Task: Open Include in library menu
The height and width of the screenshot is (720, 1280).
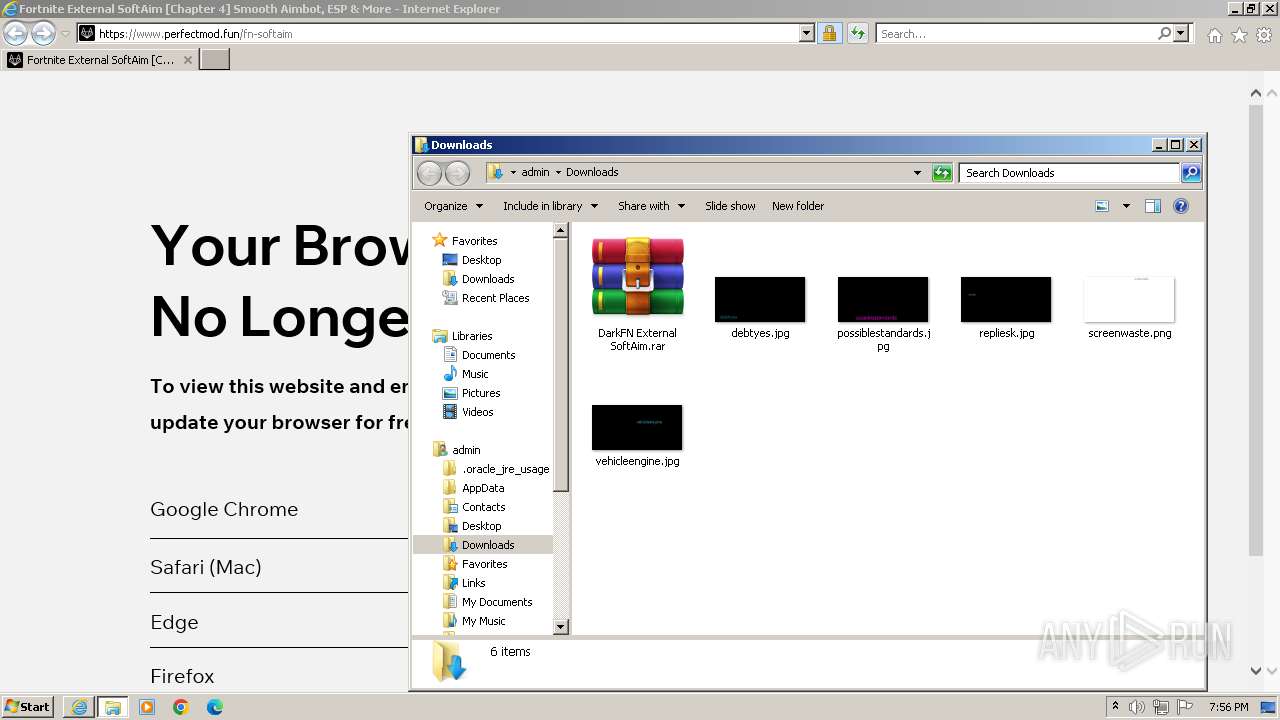Action: (551, 206)
